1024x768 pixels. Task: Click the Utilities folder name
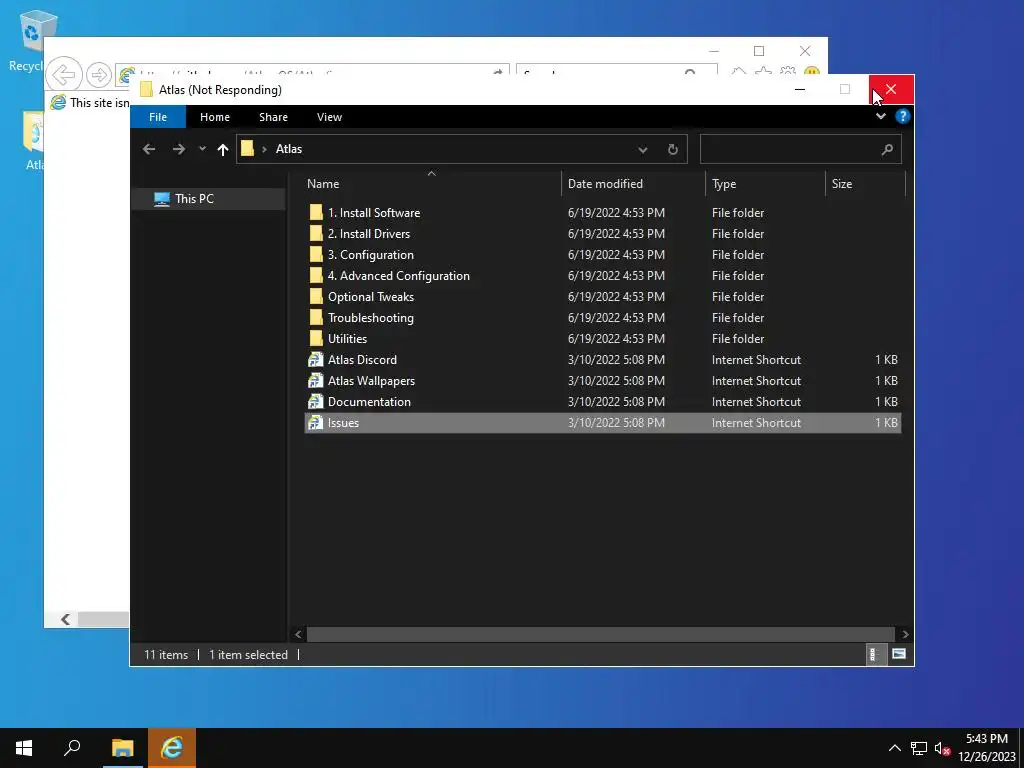pyautogui.click(x=347, y=338)
